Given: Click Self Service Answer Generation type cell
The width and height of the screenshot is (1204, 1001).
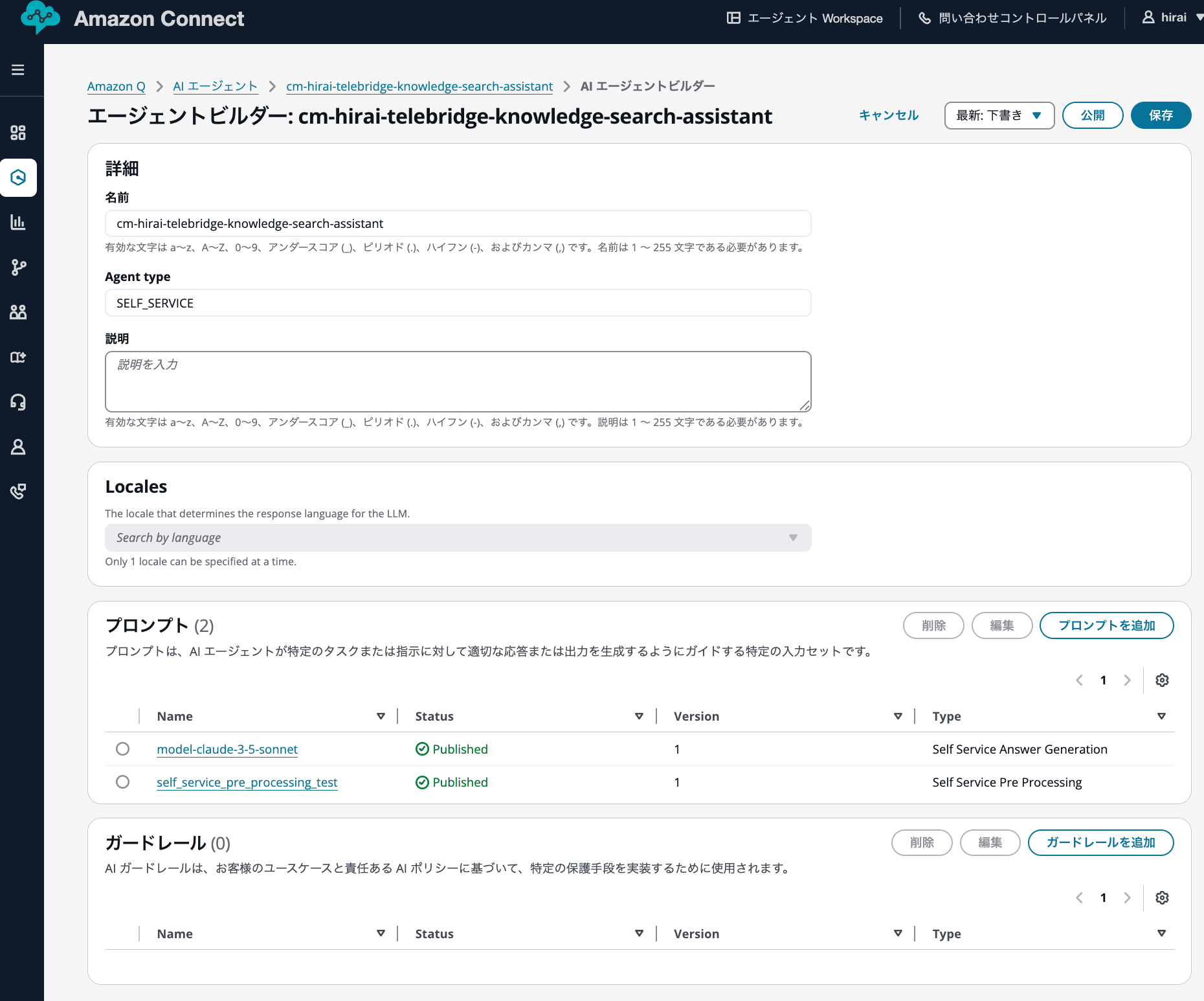Looking at the screenshot, I should coord(1020,749).
